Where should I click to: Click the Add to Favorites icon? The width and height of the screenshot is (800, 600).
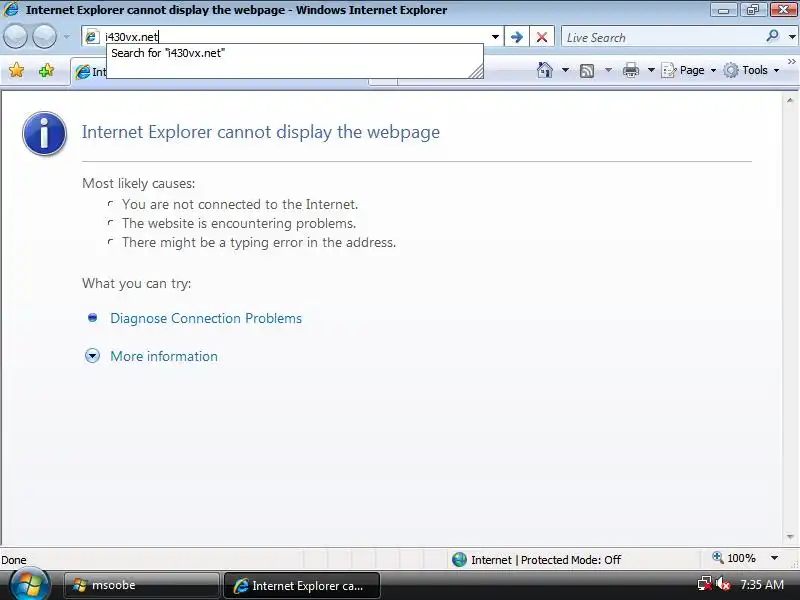pyautogui.click(x=46, y=70)
